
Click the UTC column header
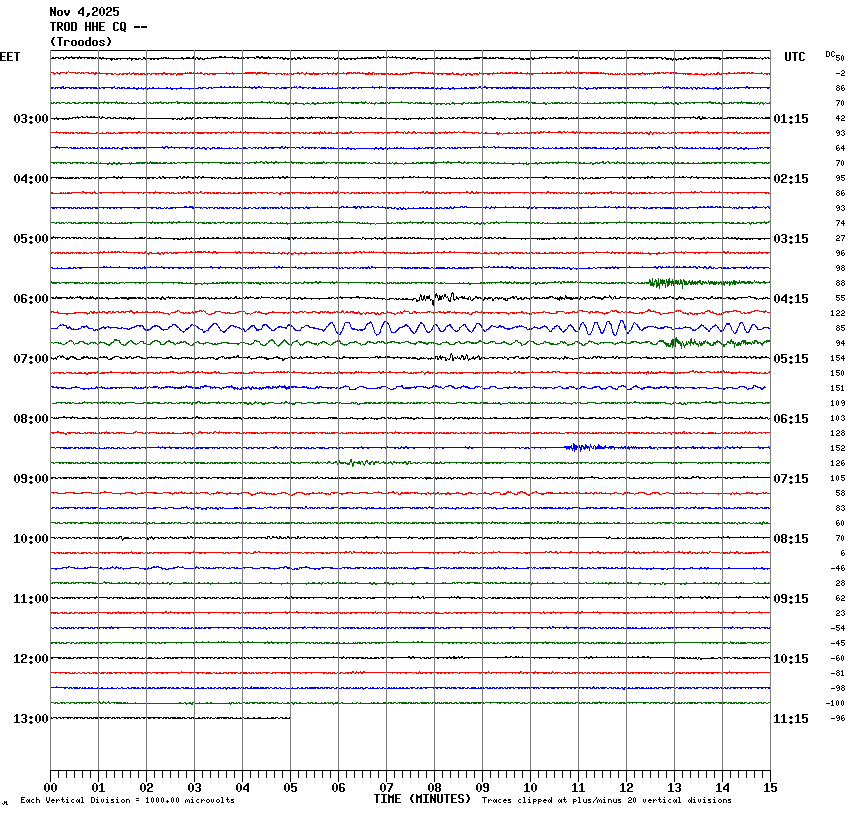click(795, 57)
